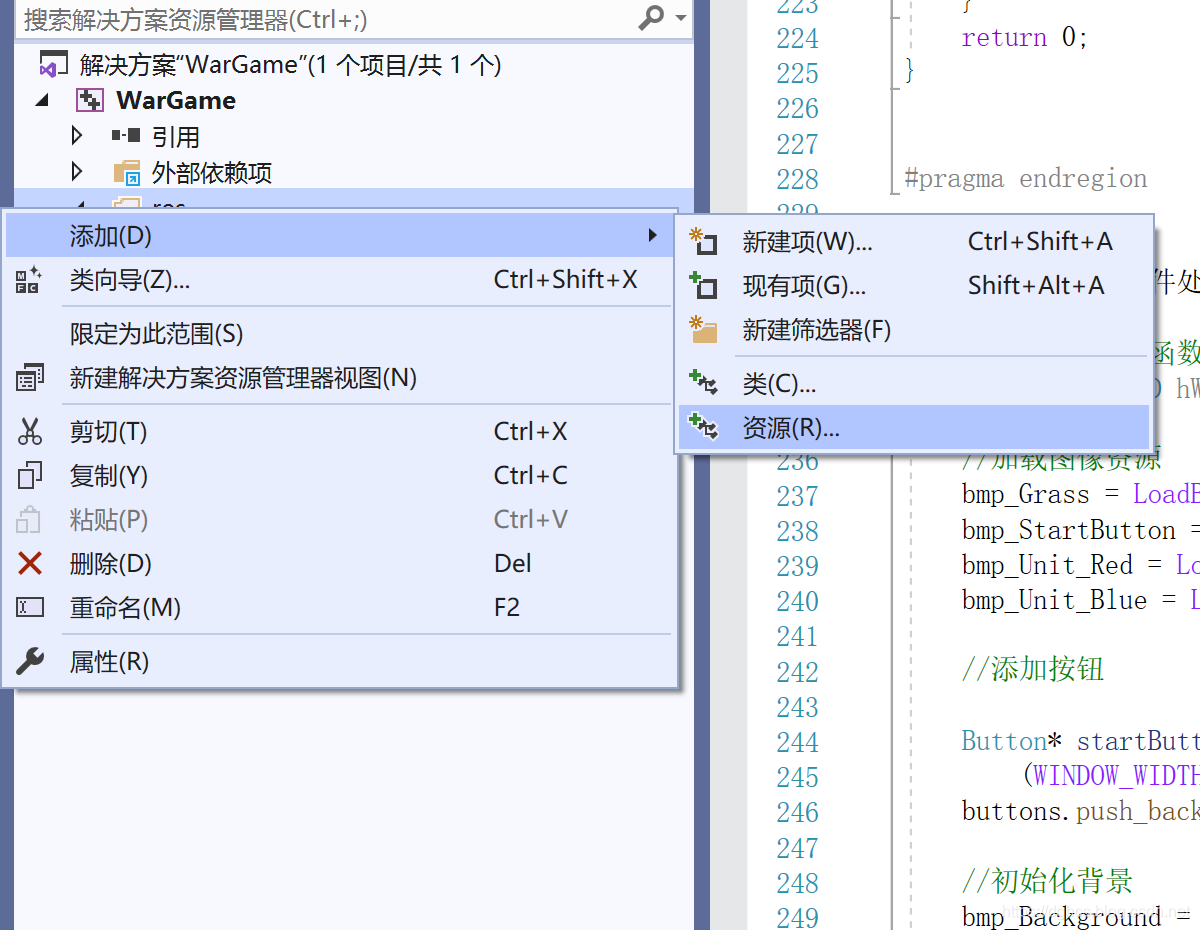Image resolution: width=1200 pixels, height=930 pixels.
Task: Click the add resource icon
Action: coord(704,428)
